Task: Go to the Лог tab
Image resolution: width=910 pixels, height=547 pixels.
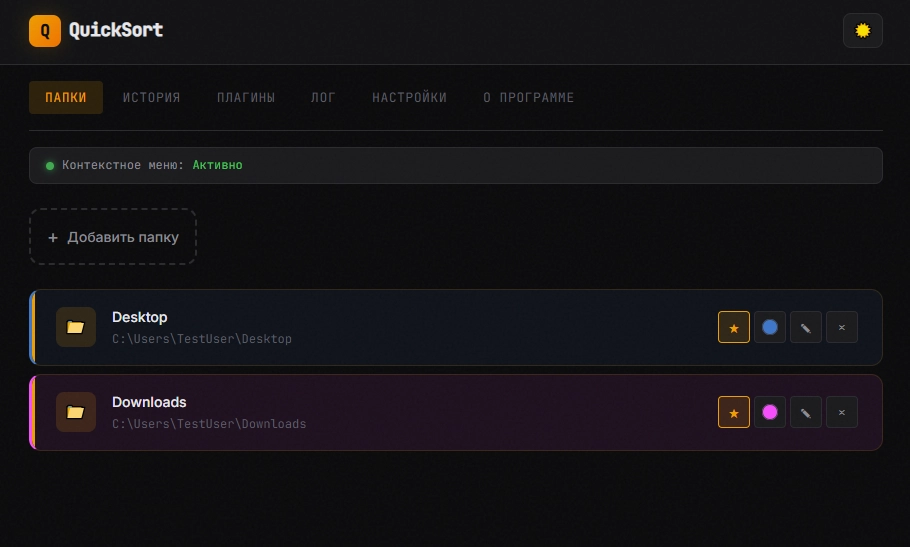Action: (x=323, y=97)
